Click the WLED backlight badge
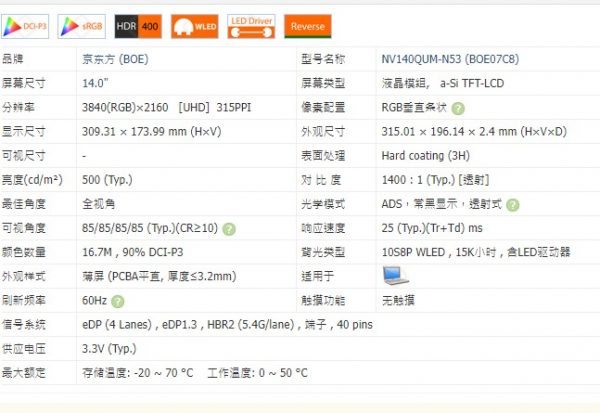The image size is (600, 413). (195, 26)
